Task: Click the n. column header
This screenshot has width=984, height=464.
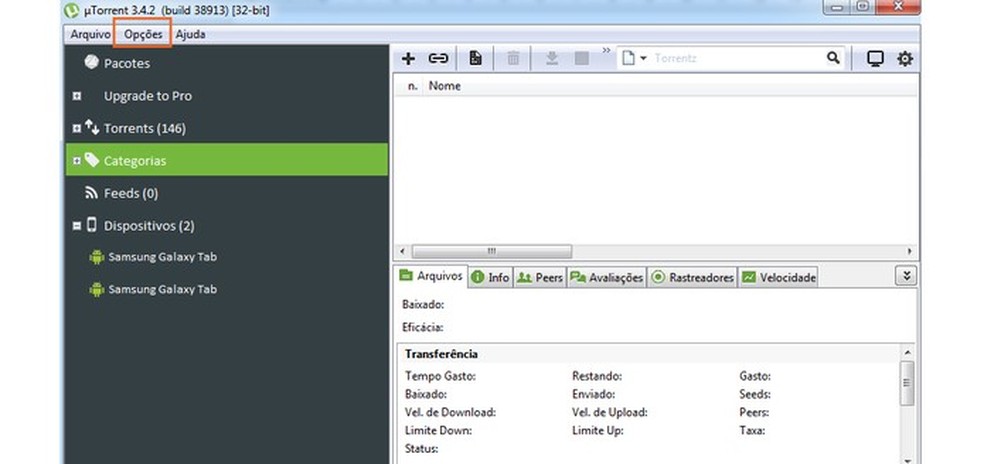Action: [x=412, y=86]
